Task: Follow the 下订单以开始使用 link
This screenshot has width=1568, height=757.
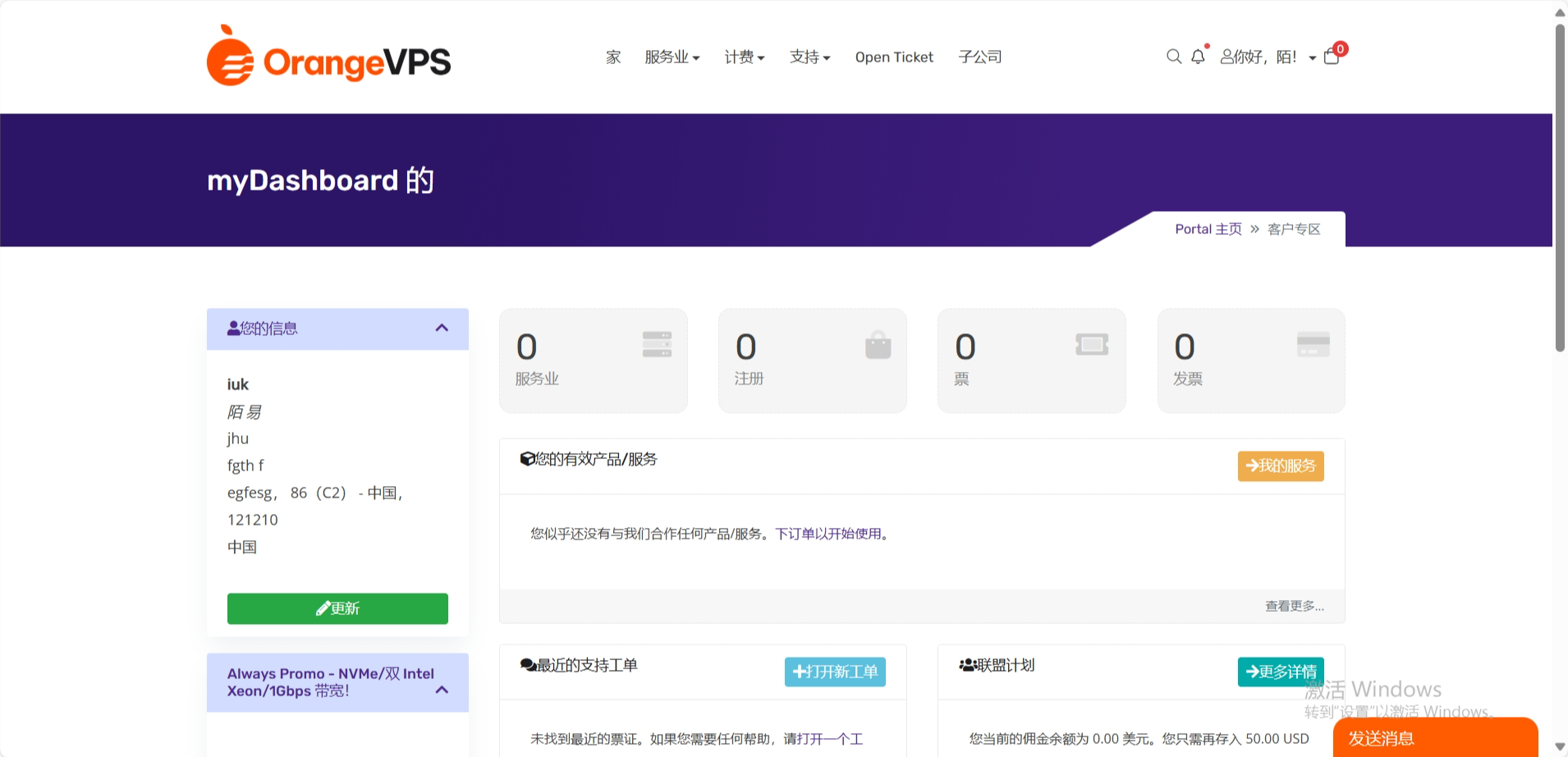Action: (829, 534)
